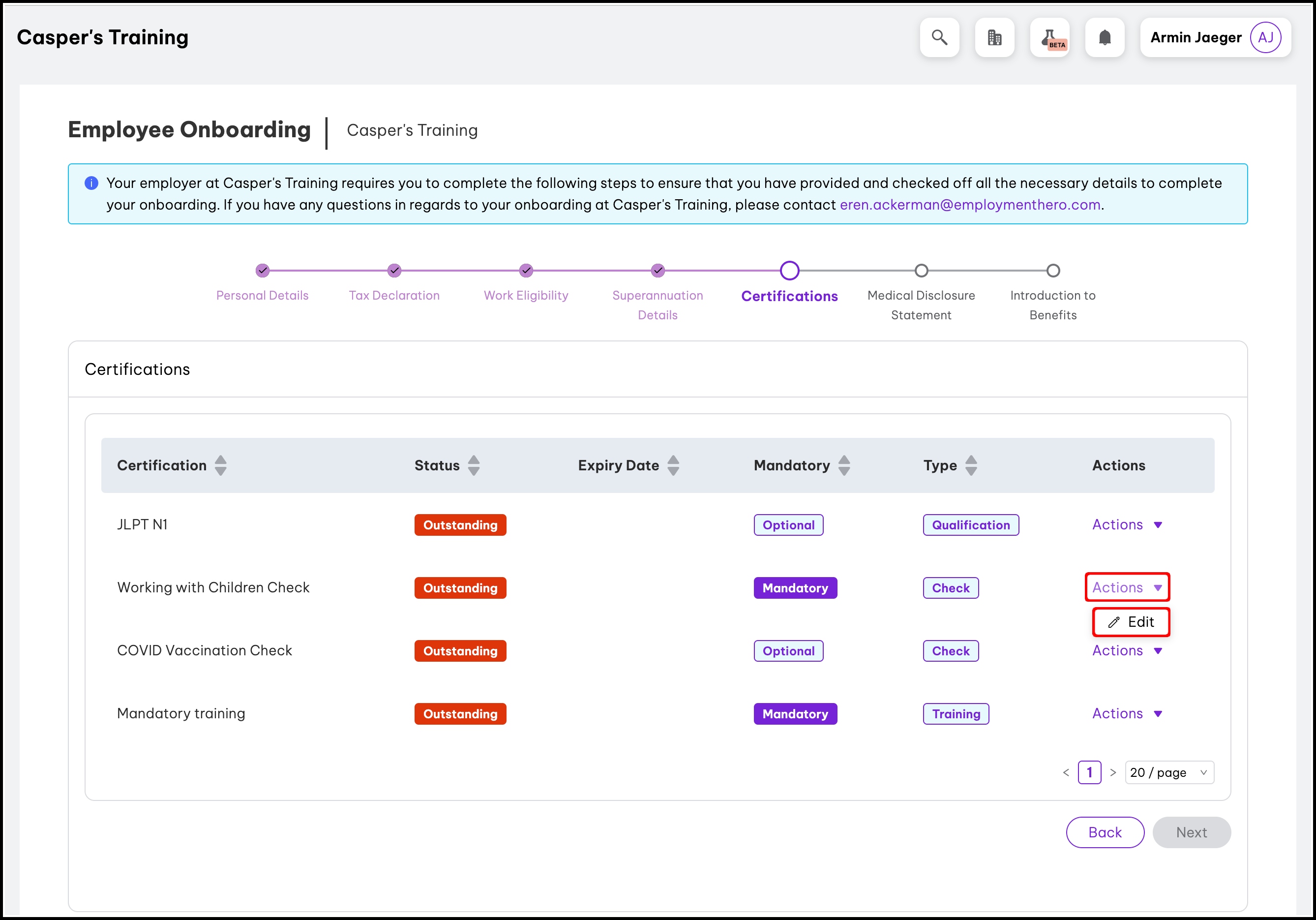This screenshot has width=1316, height=920.
Task: Expand Actions dropdown for JLPT N1
Action: click(1126, 525)
